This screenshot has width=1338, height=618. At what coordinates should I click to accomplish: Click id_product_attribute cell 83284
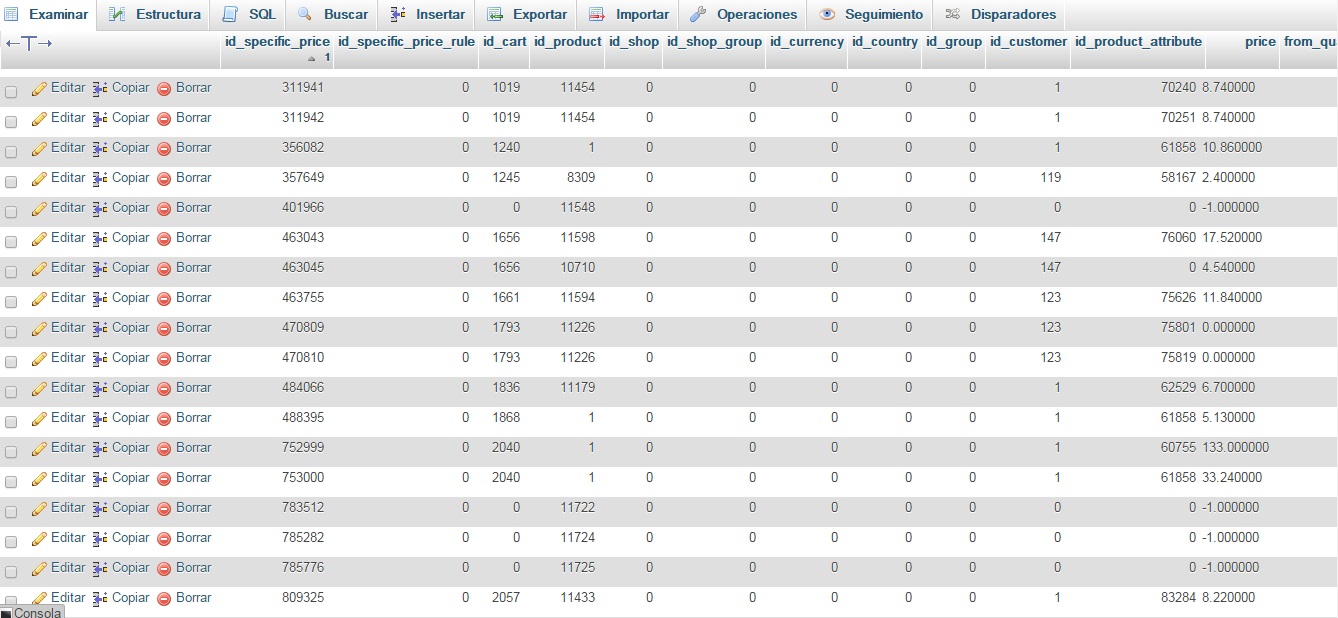[1178, 597]
